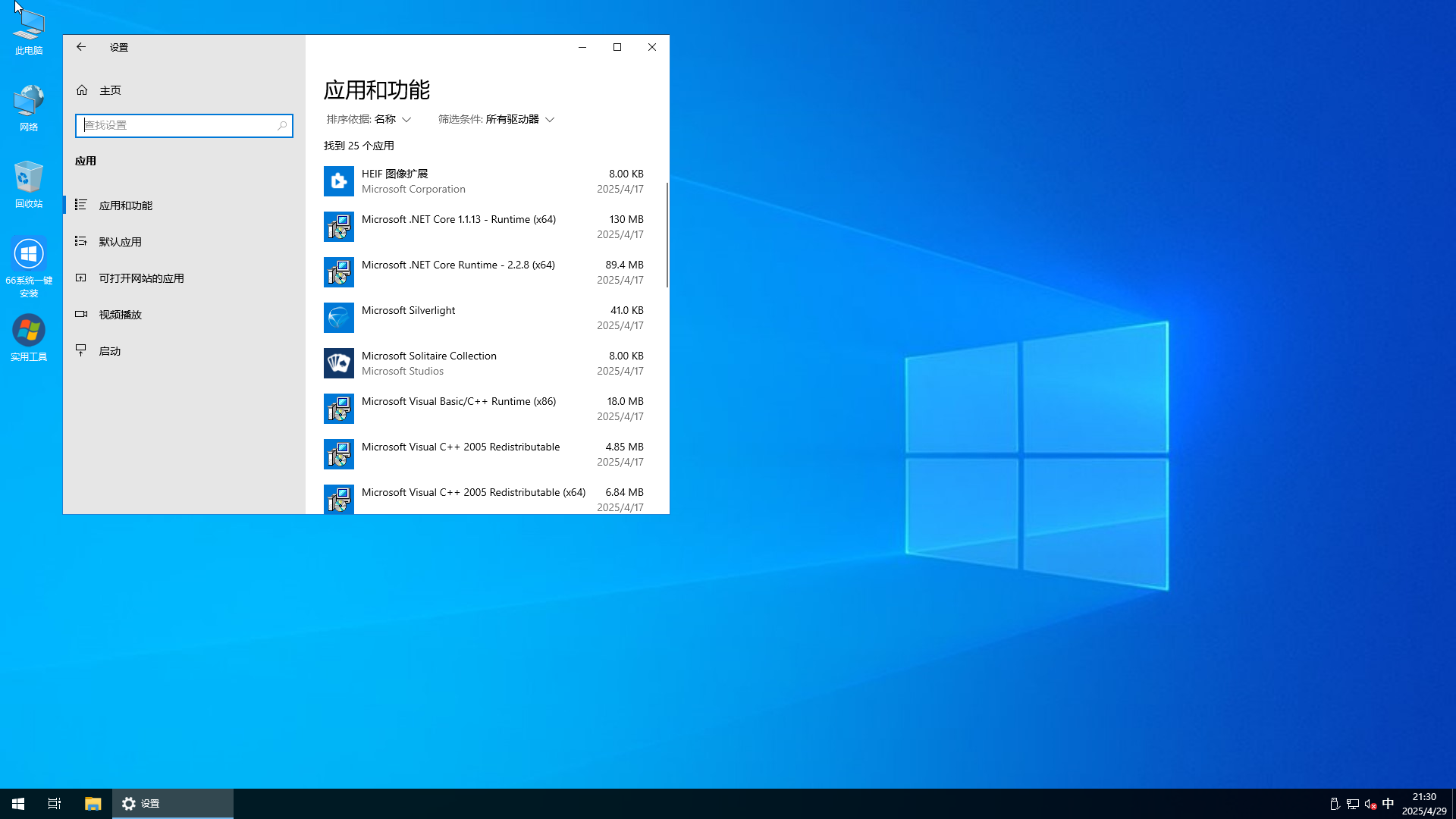Select Microsoft .NET Core 1.1.13 - Runtime (x64) name
The width and height of the screenshot is (1456, 819).
459,219
